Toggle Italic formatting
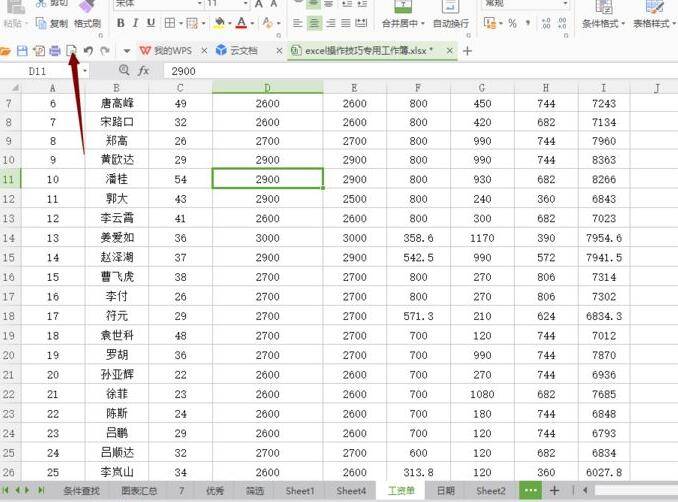 coord(136,23)
